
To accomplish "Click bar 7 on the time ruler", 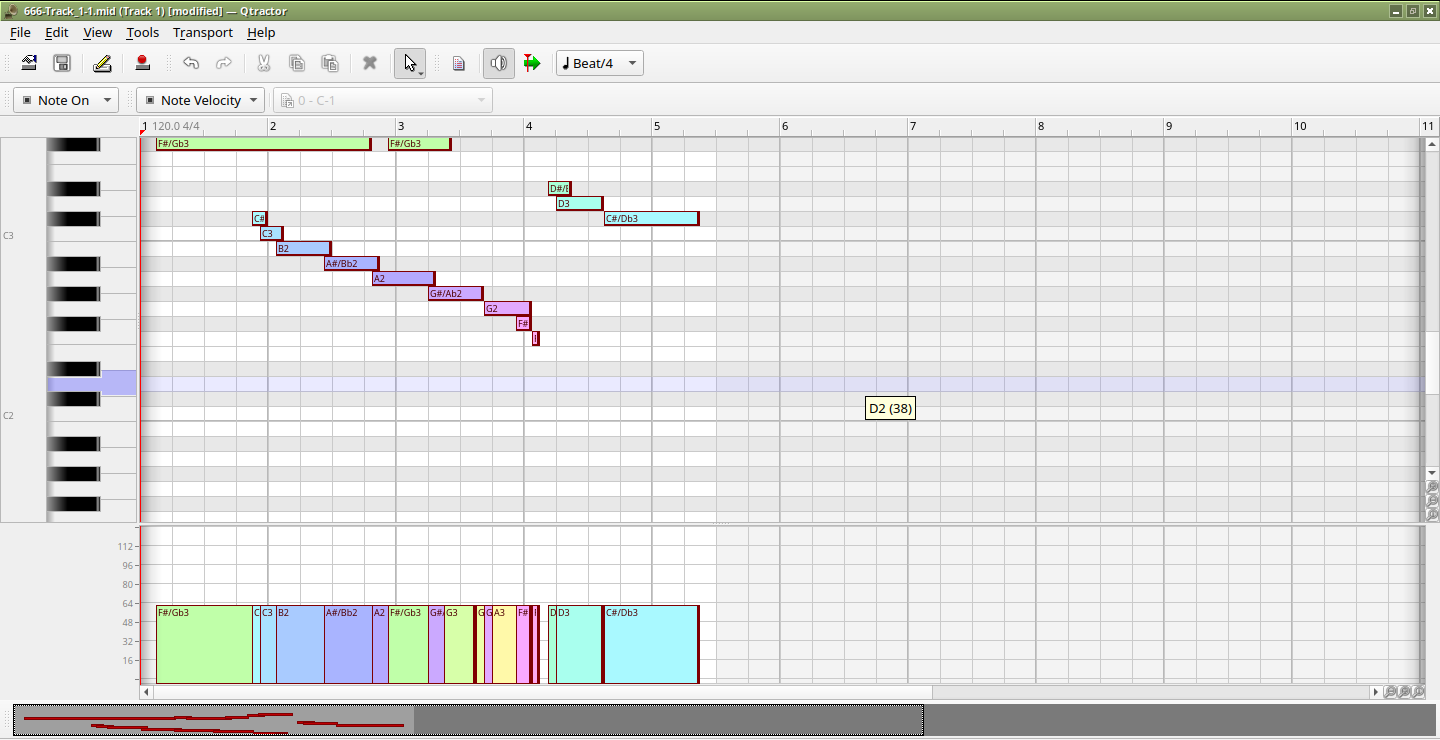I will click(913, 126).
